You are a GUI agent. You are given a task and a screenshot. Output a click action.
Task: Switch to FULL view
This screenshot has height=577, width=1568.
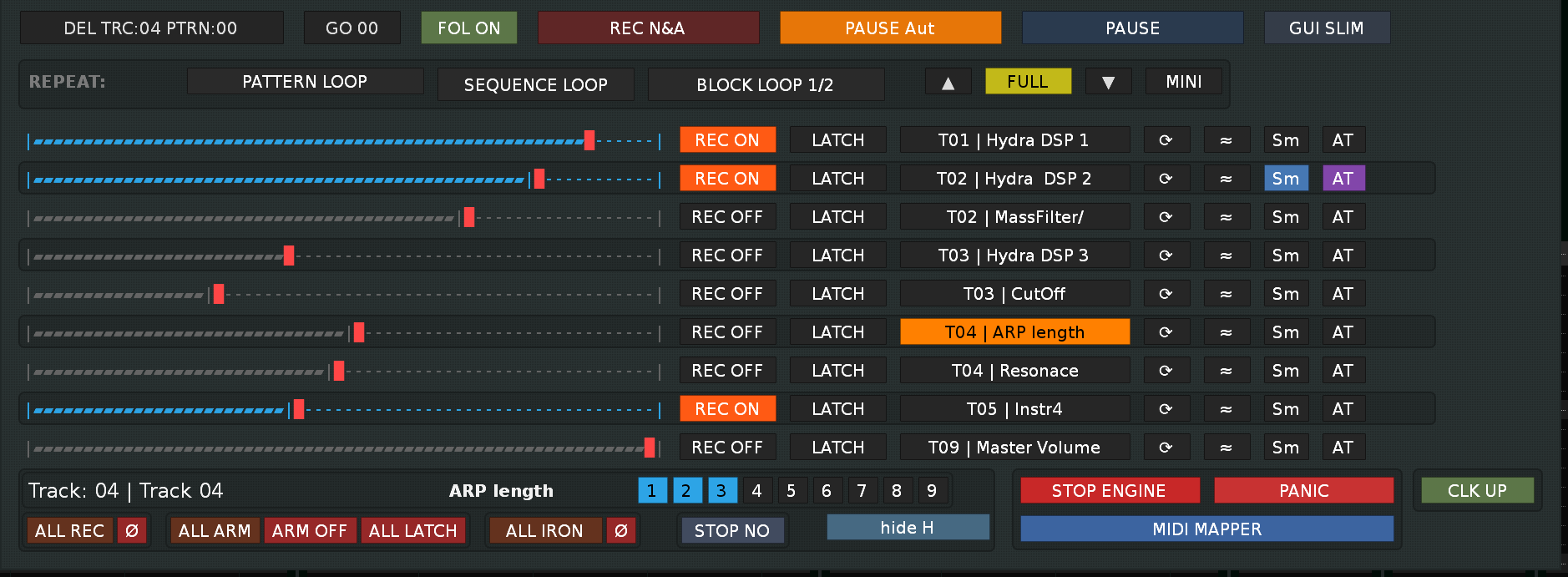point(1028,82)
